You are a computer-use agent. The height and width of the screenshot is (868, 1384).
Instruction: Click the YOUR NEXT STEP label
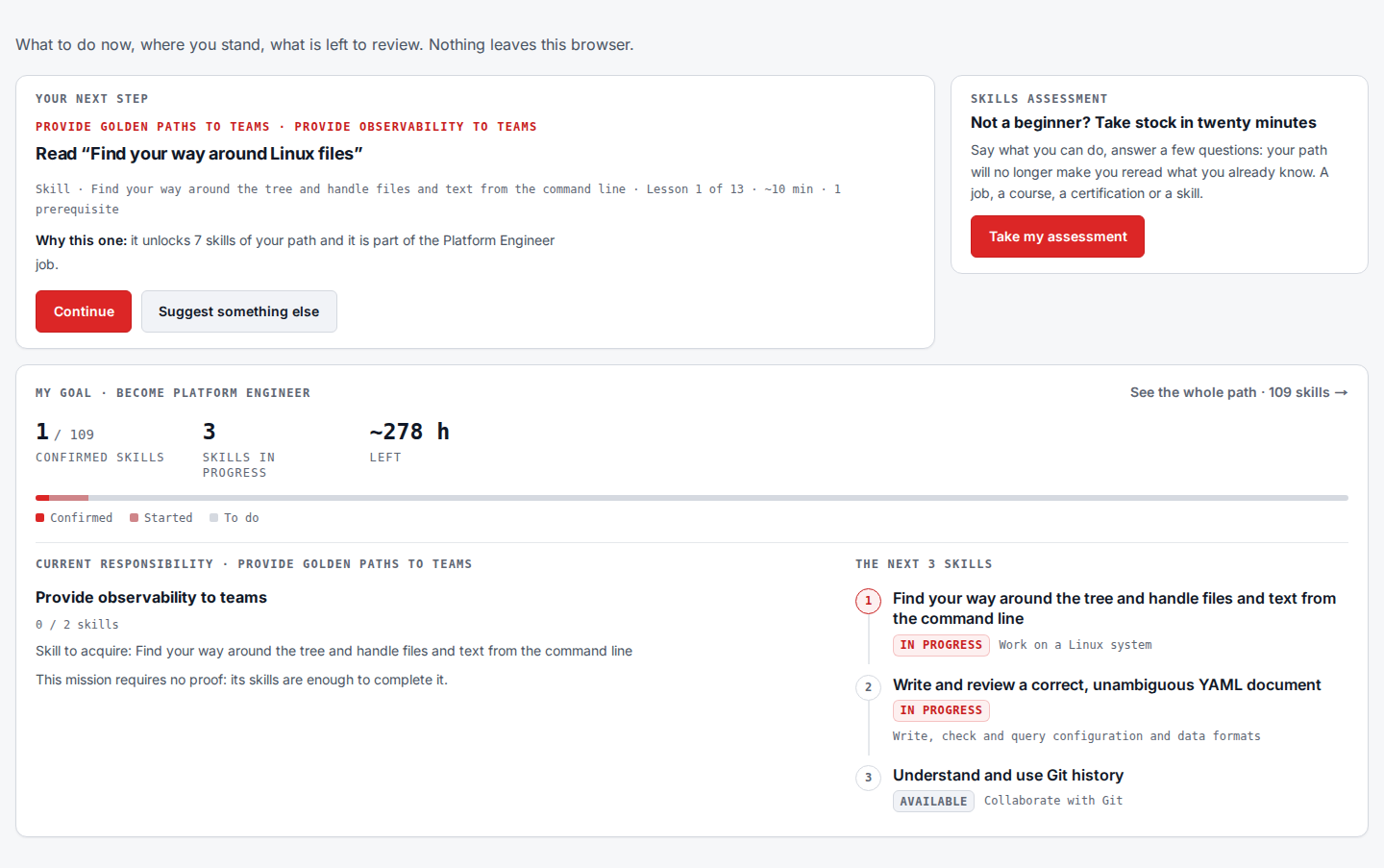[x=91, y=99]
